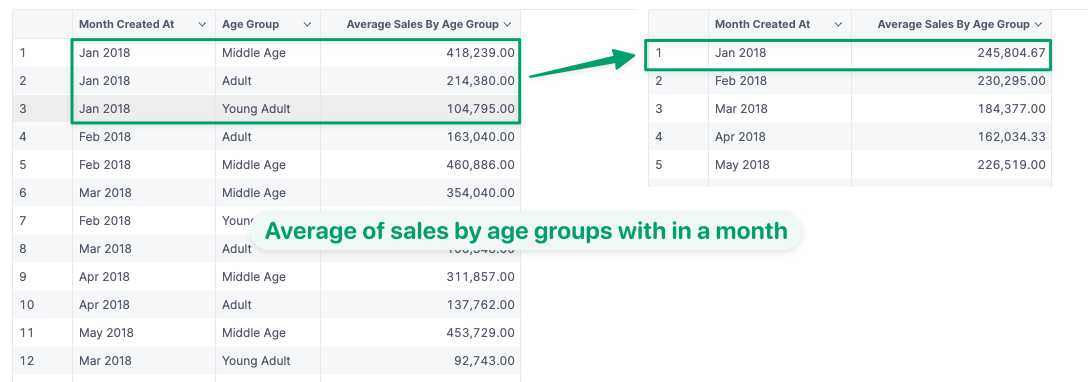Click the green annotation label about average sales
The width and height of the screenshot is (1088, 382).
[526, 231]
